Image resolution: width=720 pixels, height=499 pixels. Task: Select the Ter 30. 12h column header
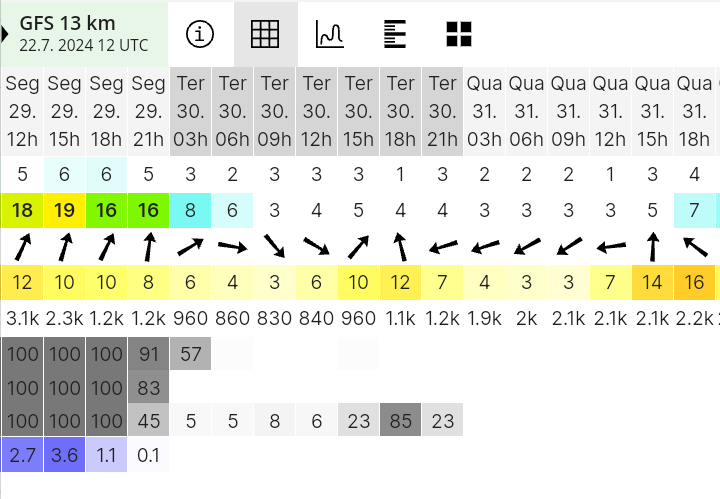pyautogui.click(x=316, y=112)
